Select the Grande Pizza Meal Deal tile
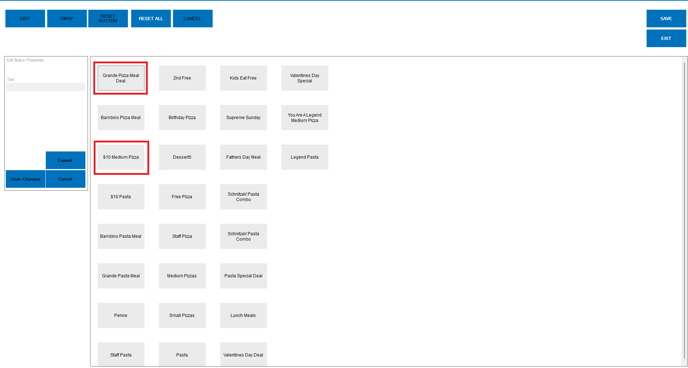The image size is (688, 368). (121, 78)
